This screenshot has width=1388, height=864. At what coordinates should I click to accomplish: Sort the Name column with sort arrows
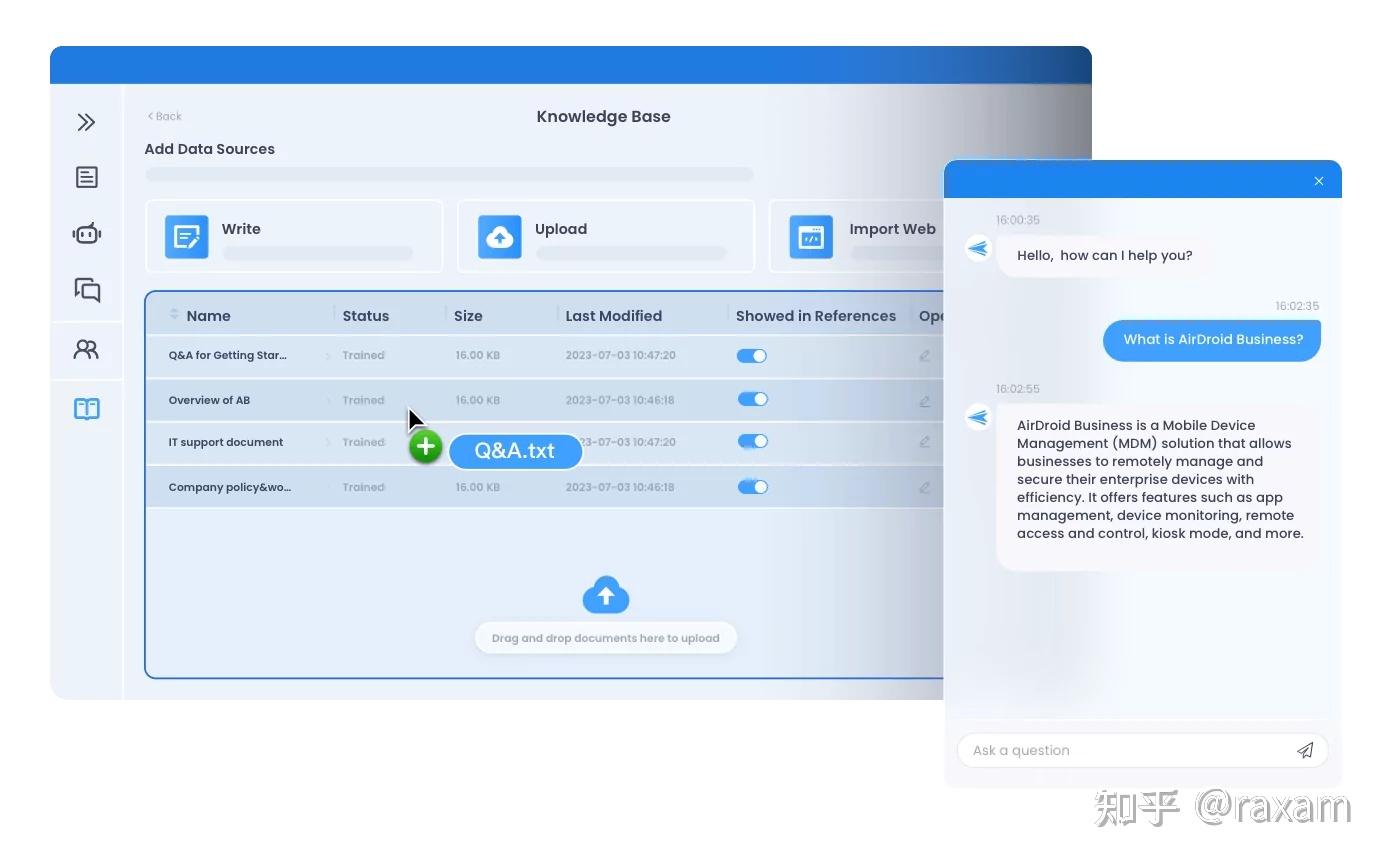coord(172,314)
